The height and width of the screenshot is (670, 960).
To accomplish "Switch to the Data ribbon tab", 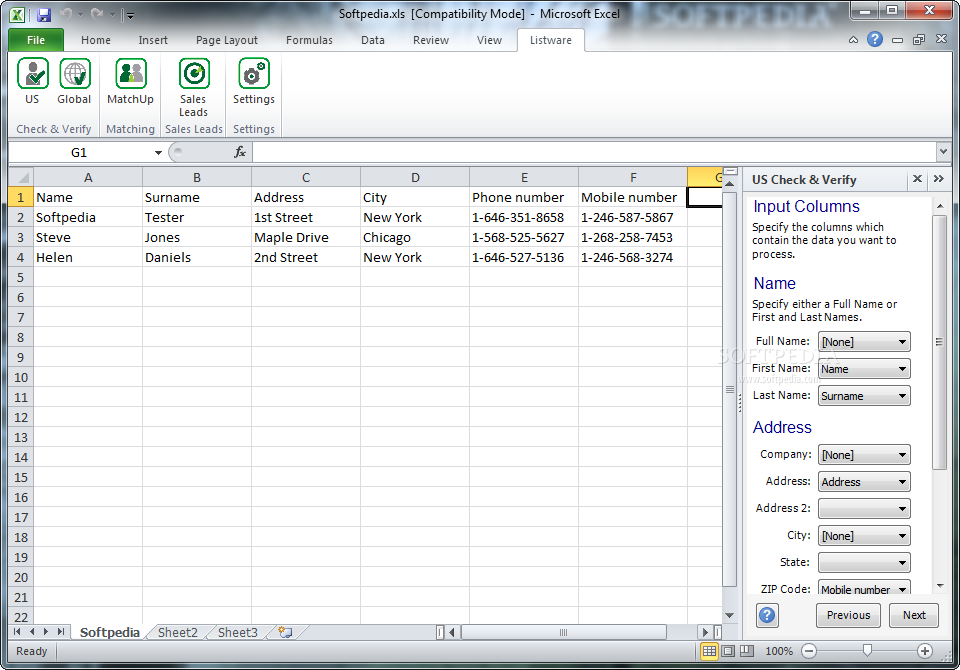I will tap(373, 40).
